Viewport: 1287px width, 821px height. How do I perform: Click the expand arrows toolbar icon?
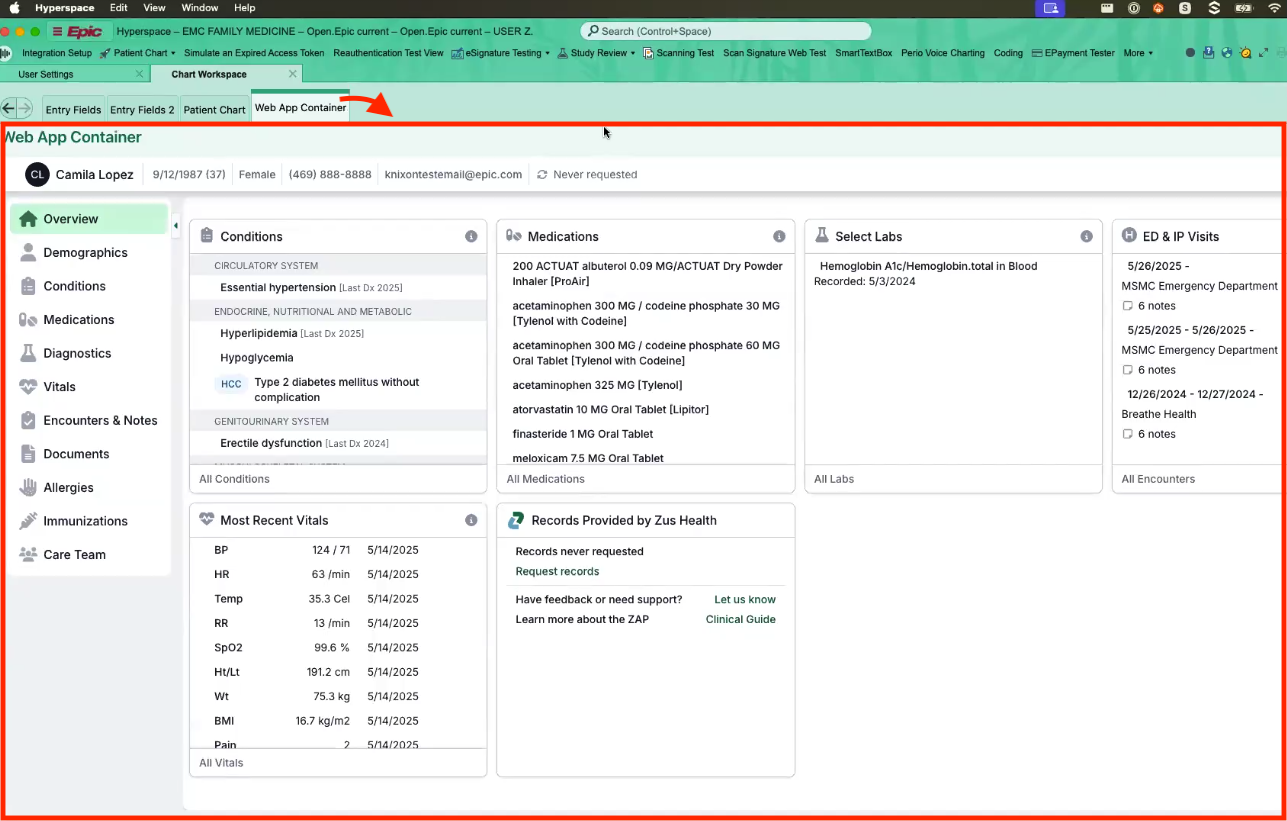click(x=1263, y=53)
